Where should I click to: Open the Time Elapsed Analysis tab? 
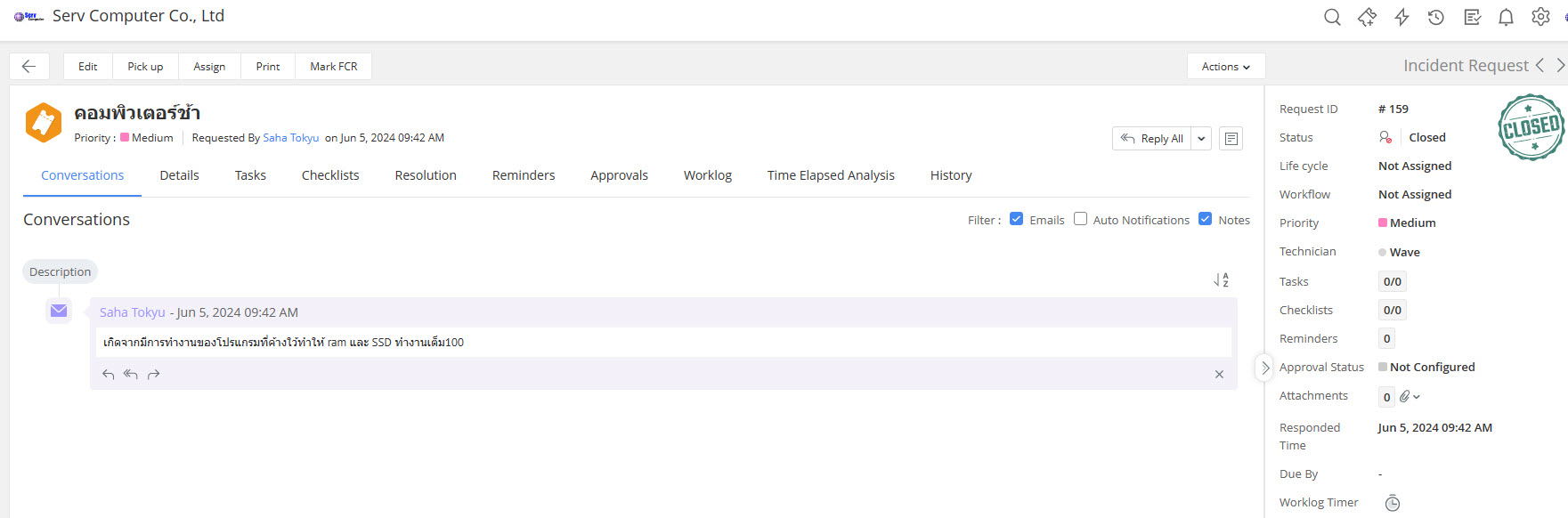831,175
